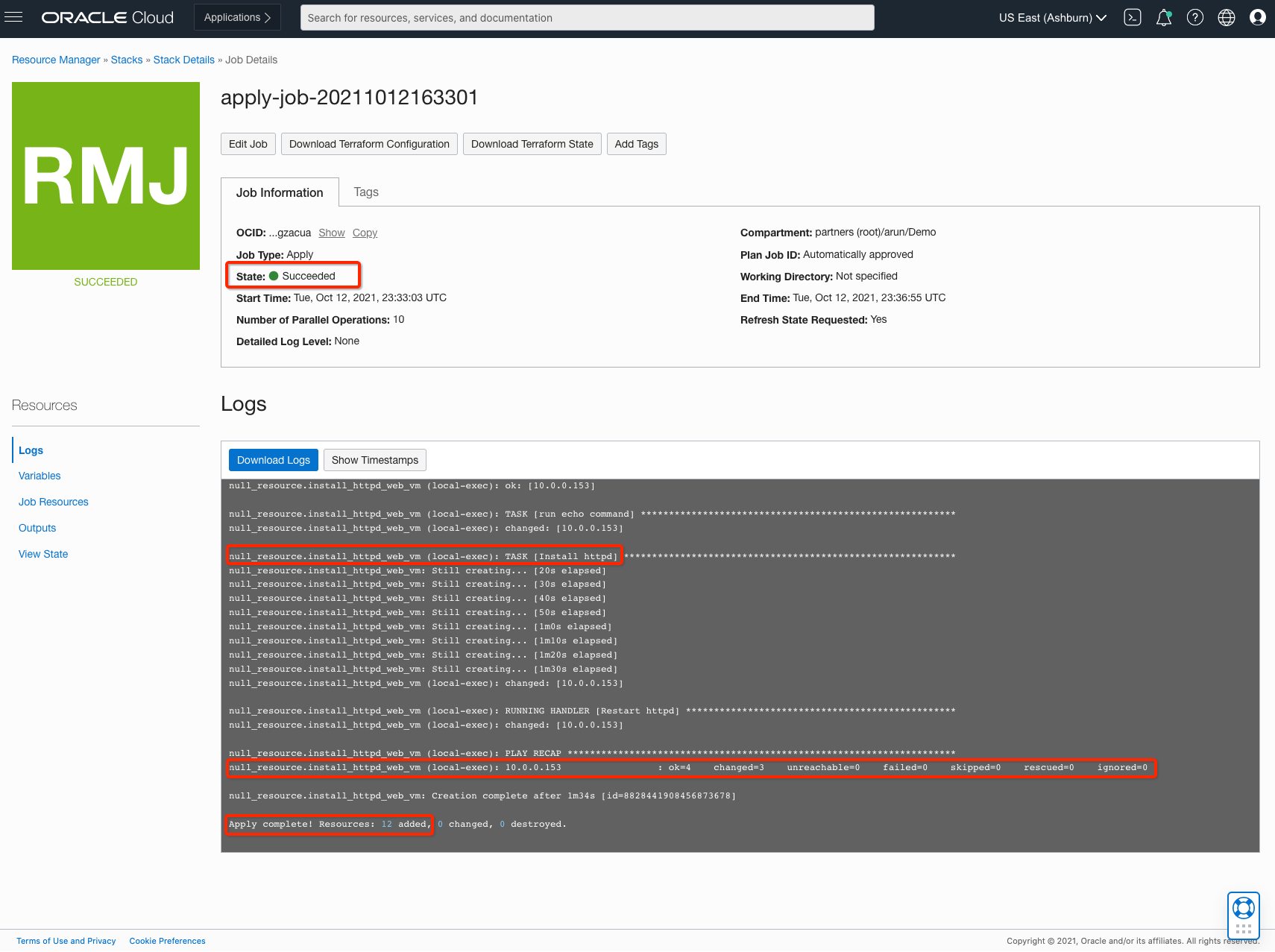Show the full job OCID
The image size is (1275, 952).
tap(332, 233)
